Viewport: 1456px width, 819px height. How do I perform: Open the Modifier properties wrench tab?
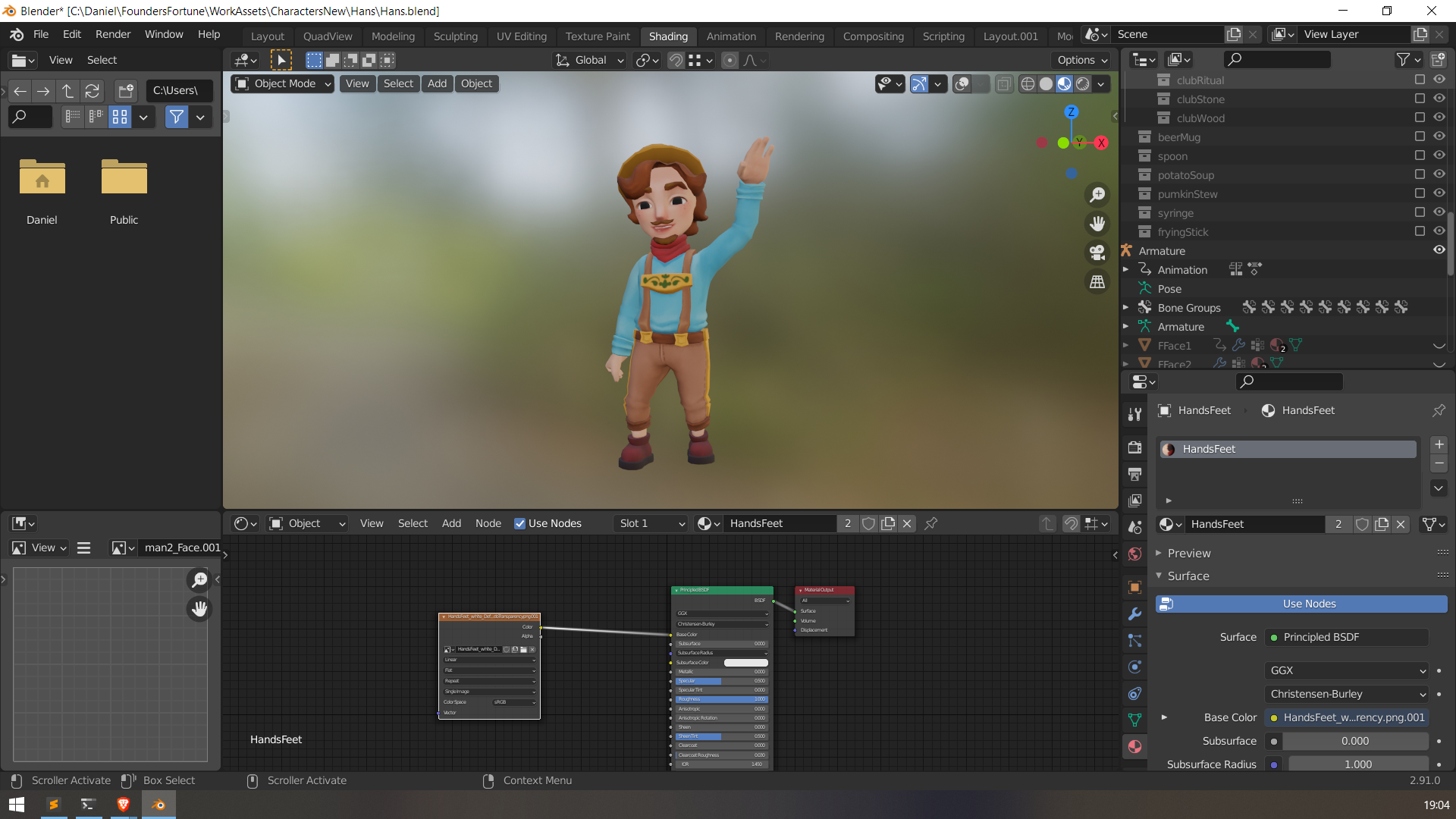[x=1134, y=614]
